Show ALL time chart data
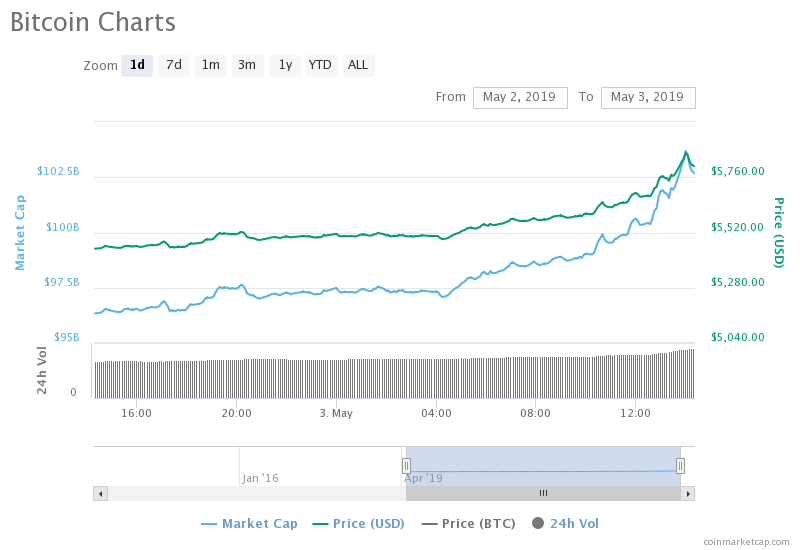The height and width of the screenshot is (550, 800). 357,66
